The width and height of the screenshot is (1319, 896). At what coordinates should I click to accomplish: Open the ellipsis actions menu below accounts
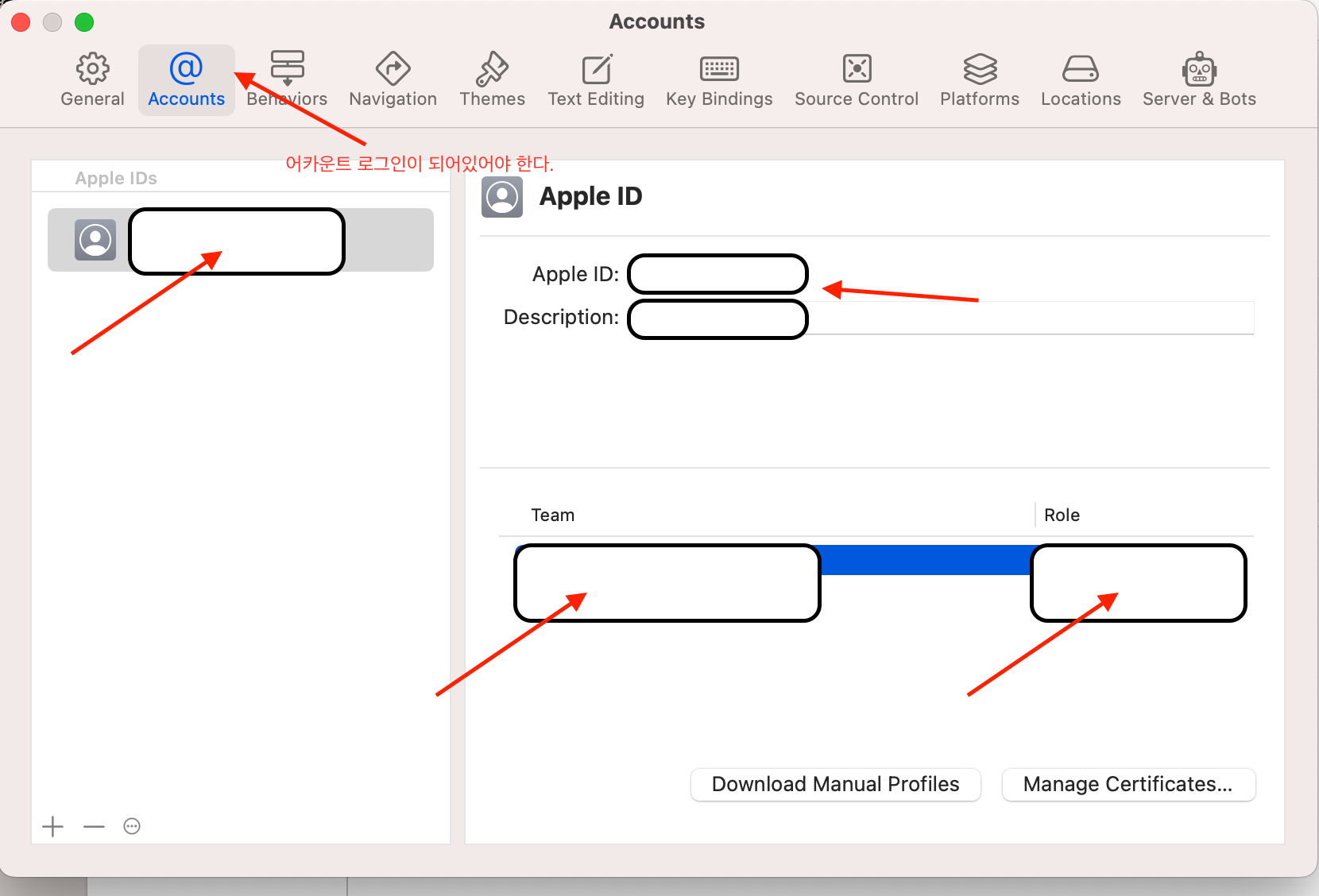tap(132, 827)
